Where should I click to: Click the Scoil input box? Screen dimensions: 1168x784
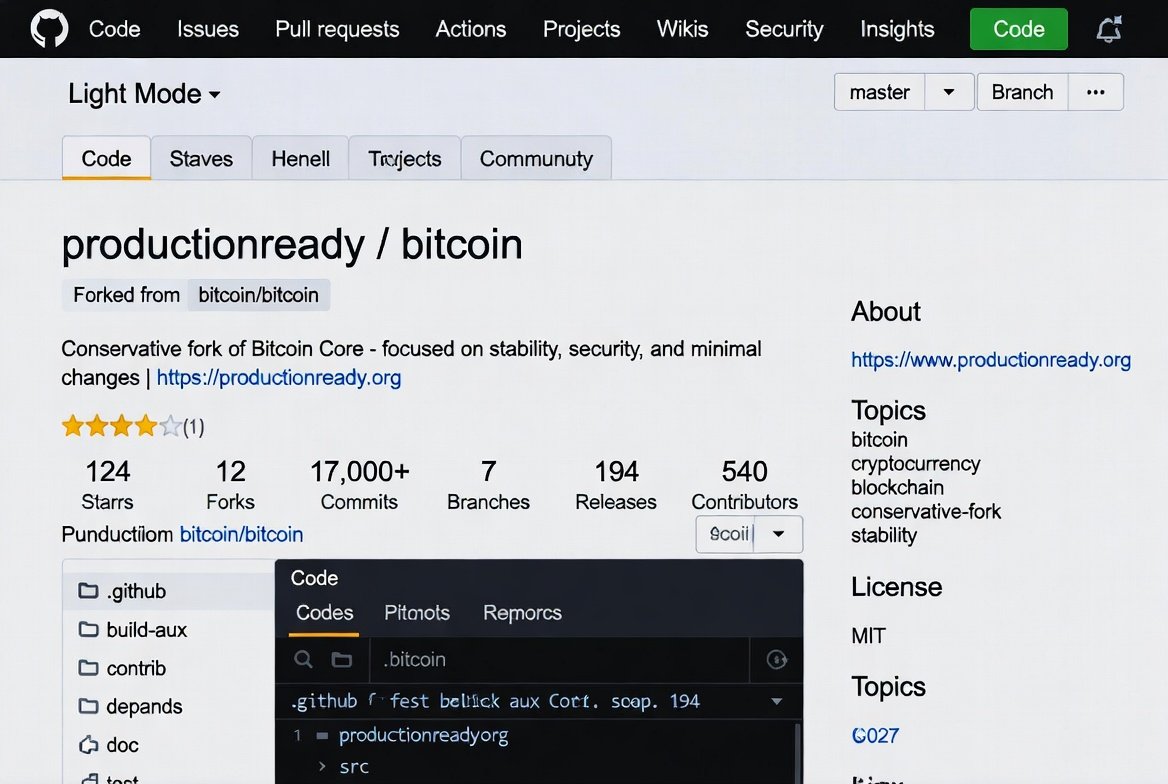pyautogui.click(x=726, y=534)
